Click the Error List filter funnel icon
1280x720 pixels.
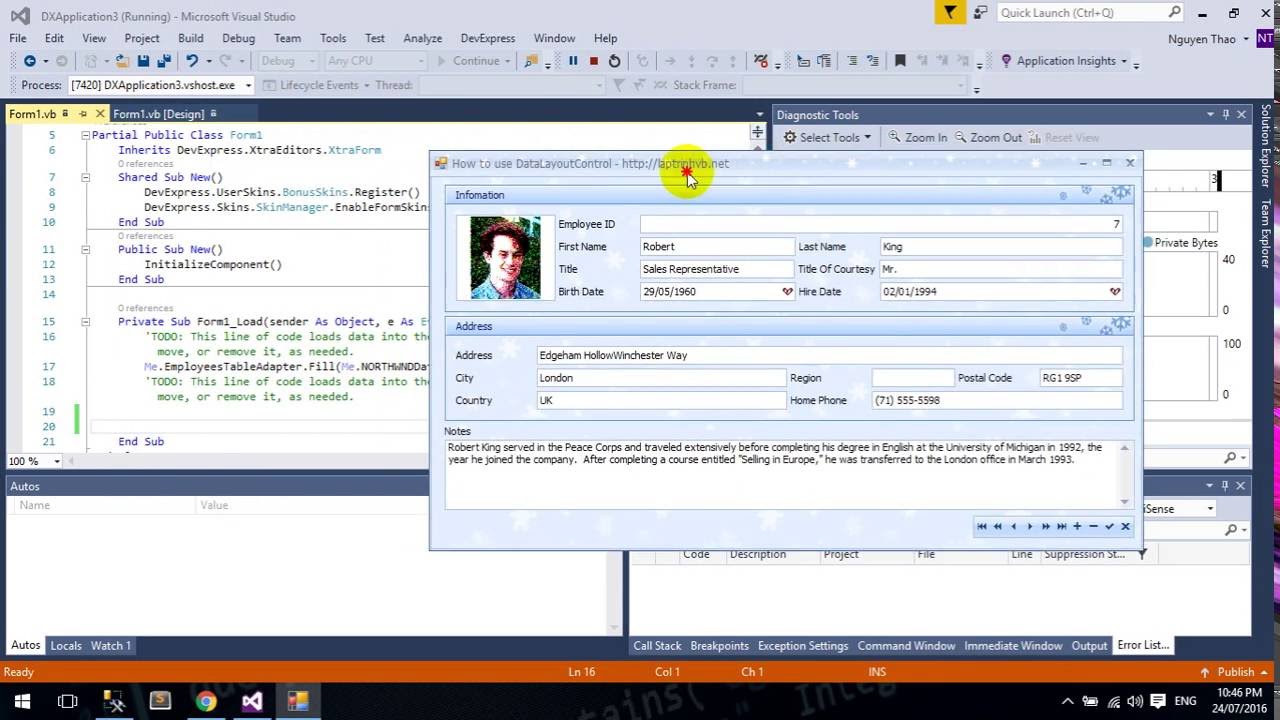tap(1141, 554)
